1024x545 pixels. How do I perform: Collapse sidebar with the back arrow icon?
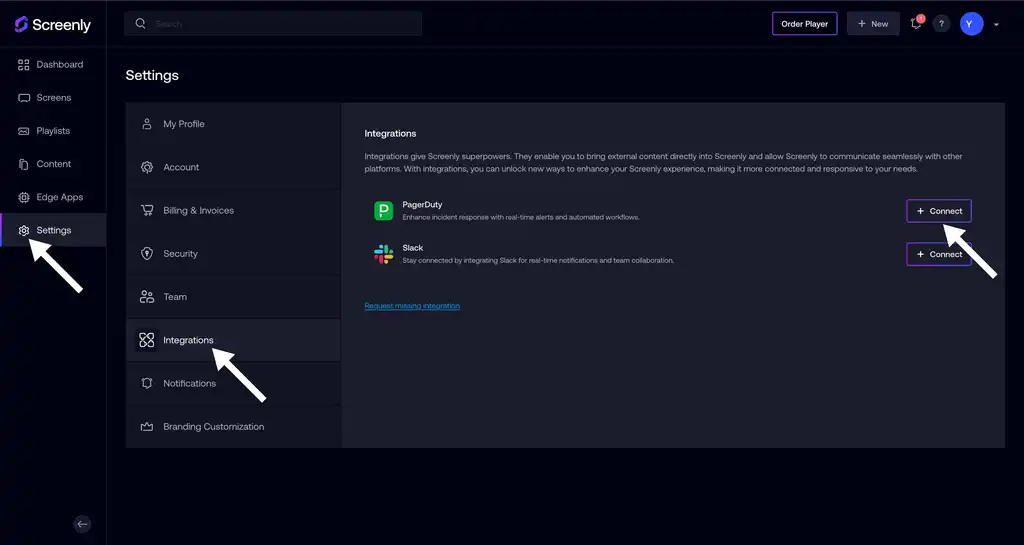coord(82,524)
